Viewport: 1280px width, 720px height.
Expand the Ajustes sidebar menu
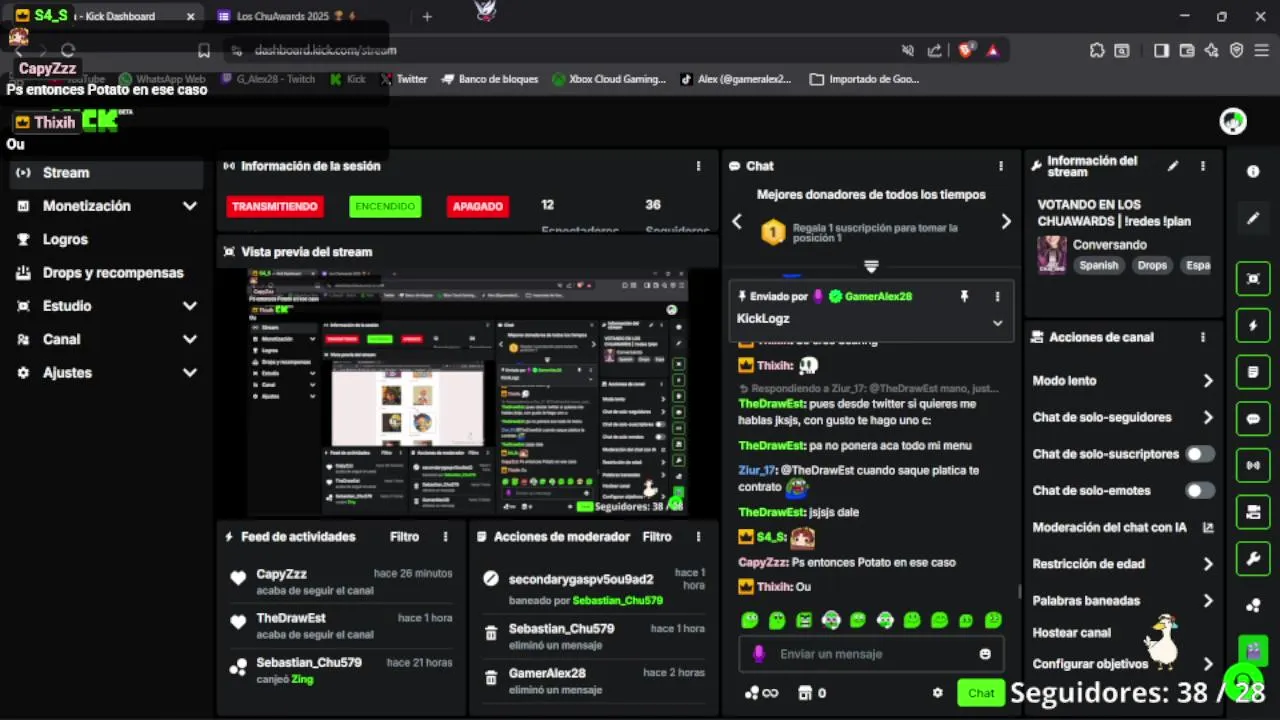click(x=190, y=373)
